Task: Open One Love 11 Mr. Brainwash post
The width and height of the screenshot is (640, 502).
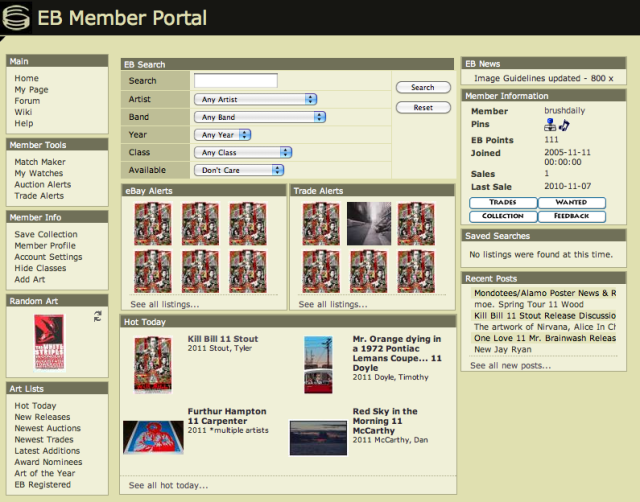Action: 545,338
